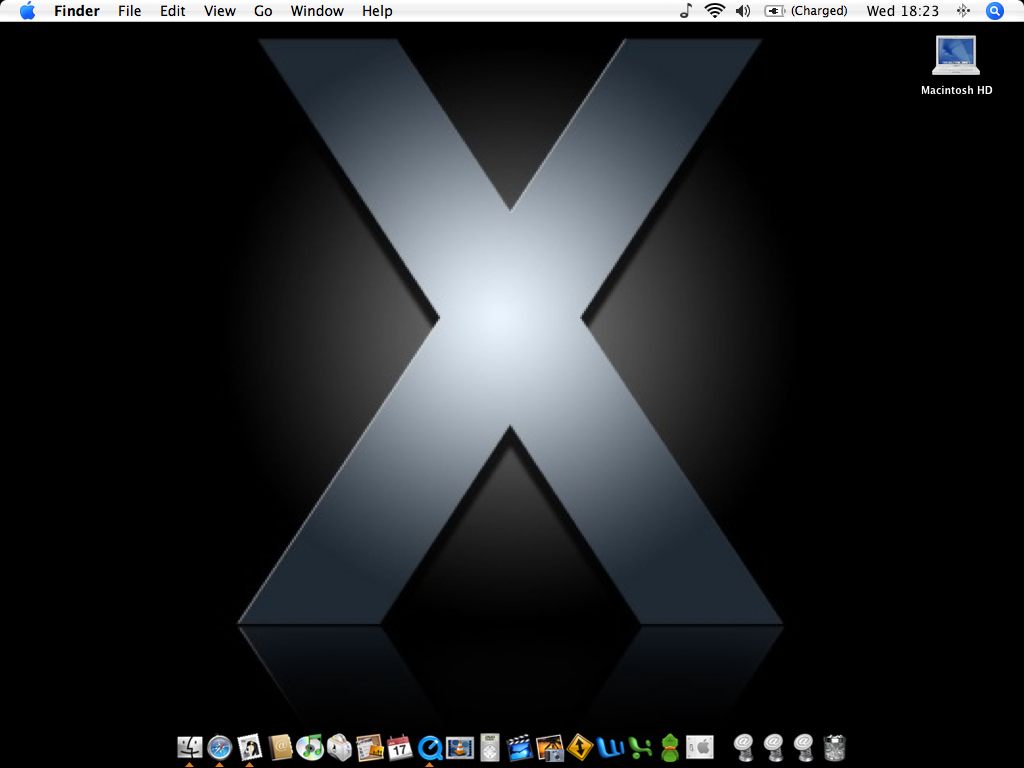Launch DVD Player from the dock
Viewport: 1024px width, 768px height.
click(x=490, y=747)
